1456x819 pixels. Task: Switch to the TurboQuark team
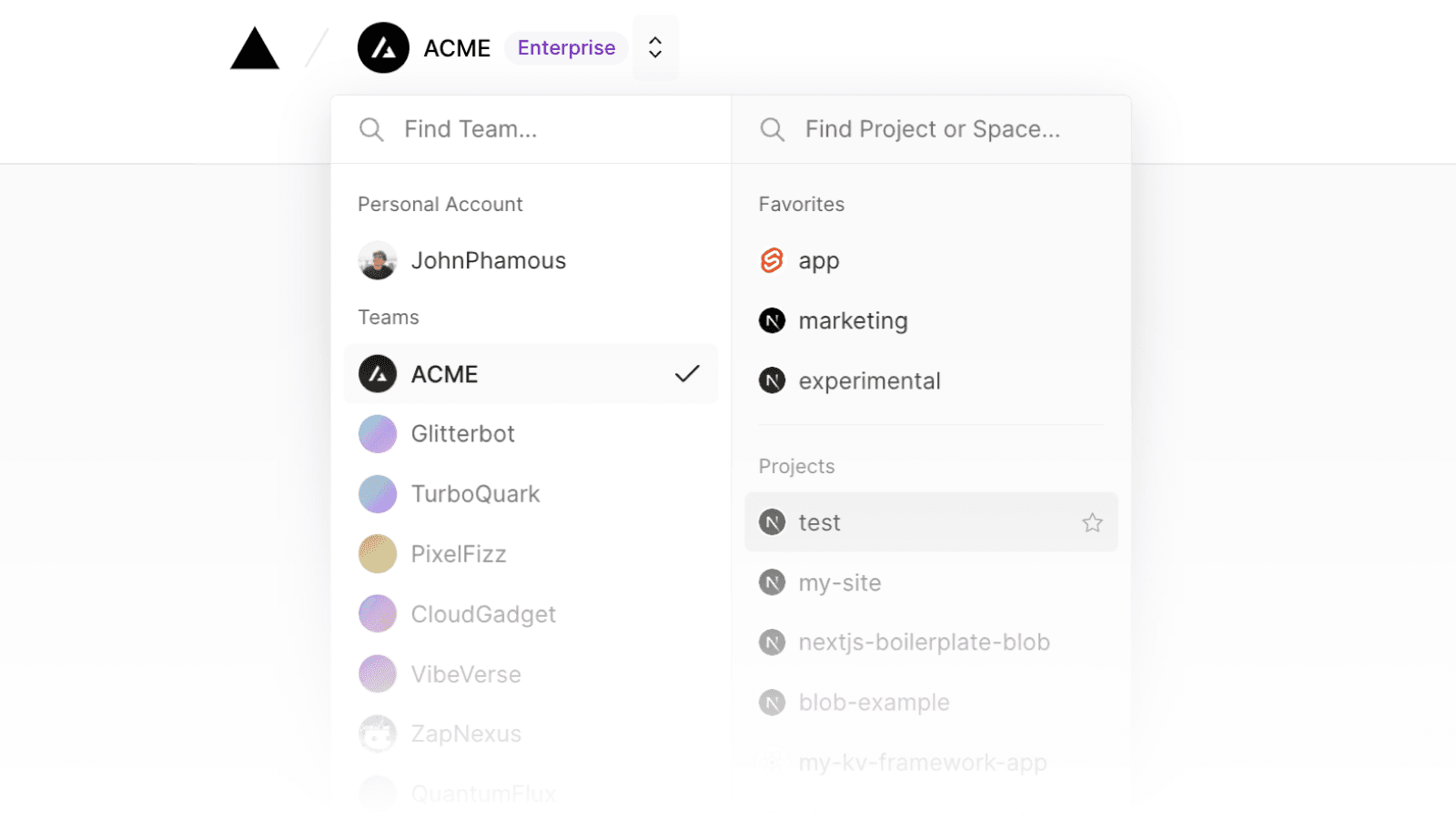click(475, 494)
